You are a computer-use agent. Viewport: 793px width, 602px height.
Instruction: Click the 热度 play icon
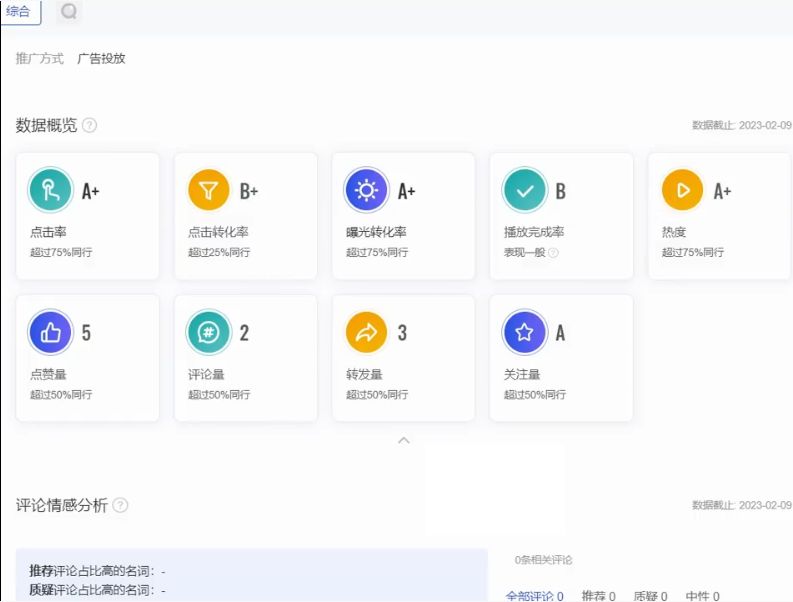682,190
